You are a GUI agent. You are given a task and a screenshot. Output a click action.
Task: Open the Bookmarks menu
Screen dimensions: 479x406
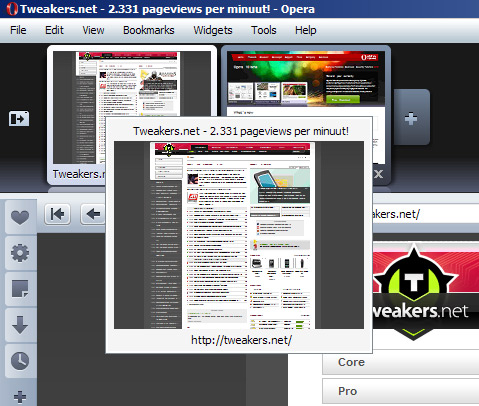tap(149, 30)
